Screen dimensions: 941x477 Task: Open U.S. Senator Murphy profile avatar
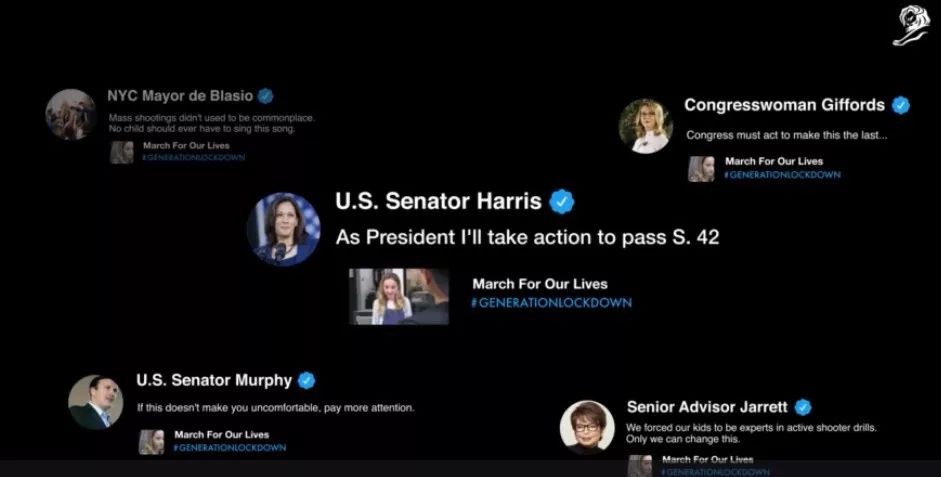pos(95,403)
